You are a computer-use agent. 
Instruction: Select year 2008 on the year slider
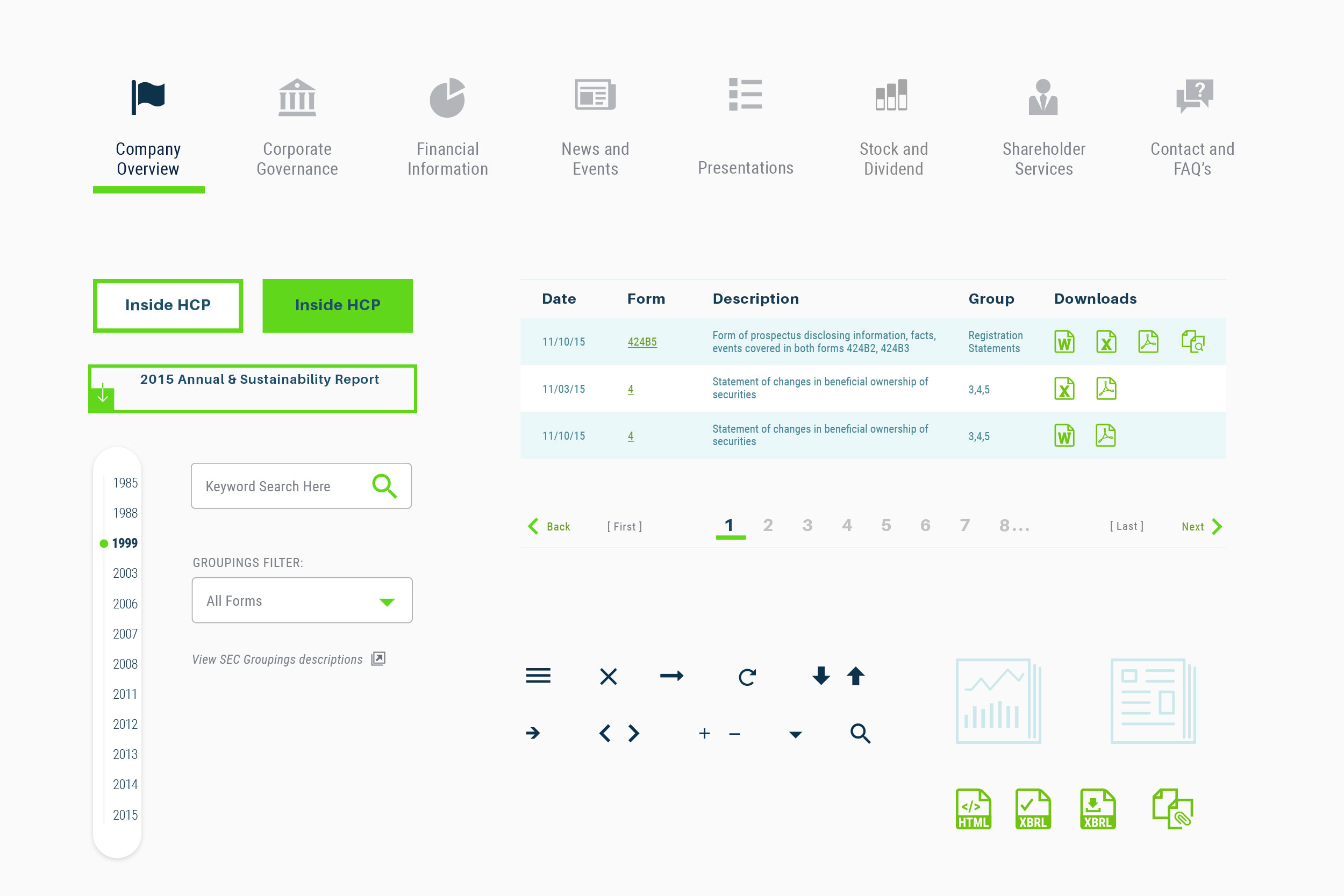coord(125,664)
